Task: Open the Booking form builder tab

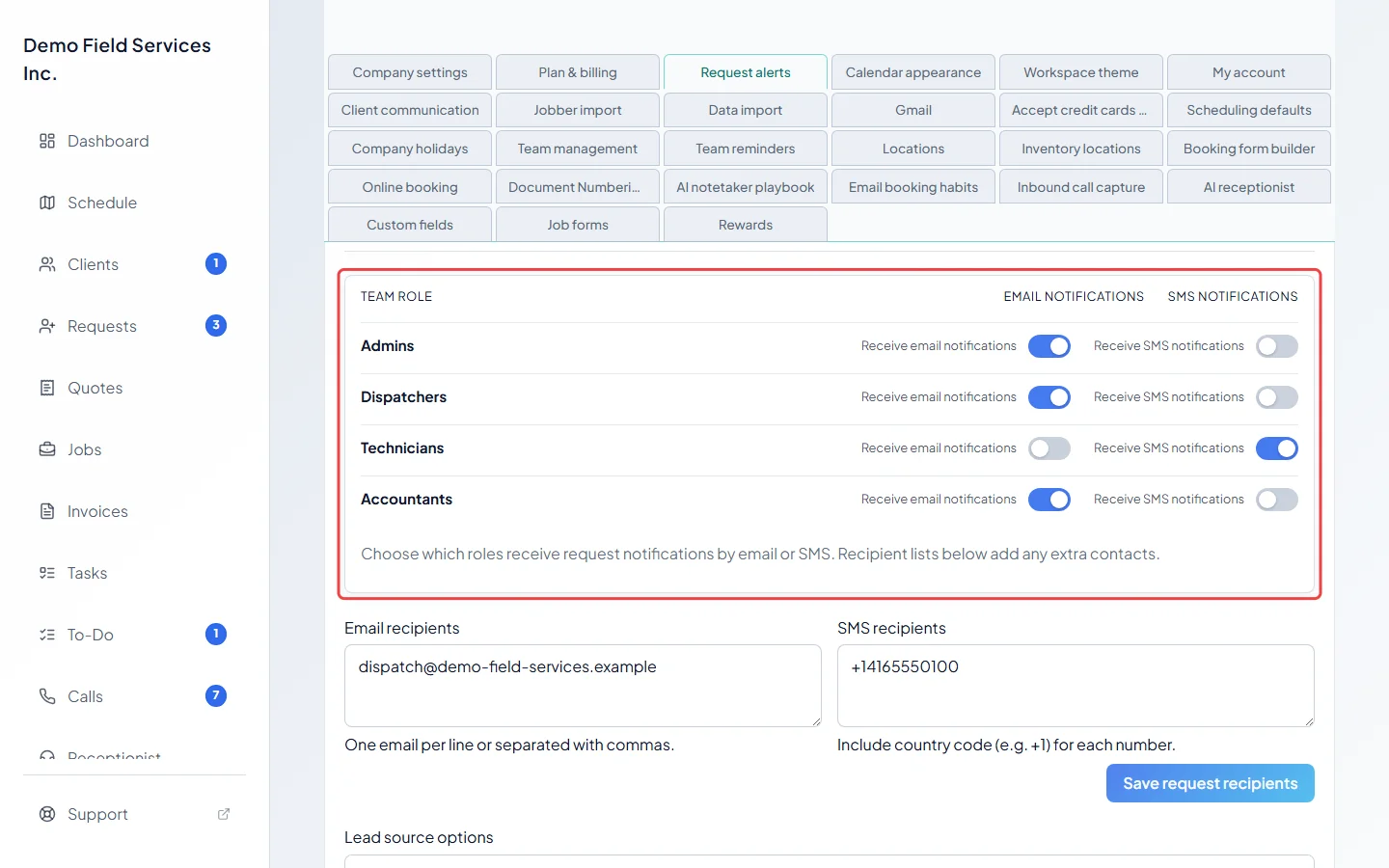Action: (x=1249, y=149)
